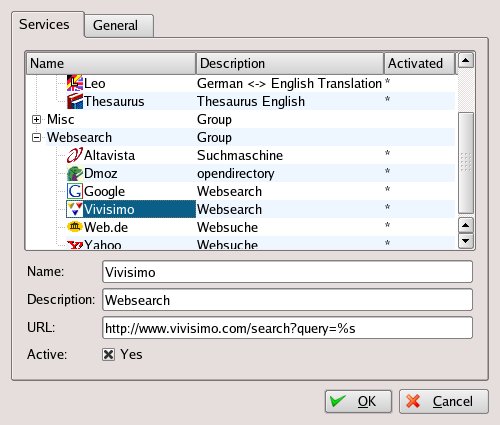Collapse the Websearch group

36,137
